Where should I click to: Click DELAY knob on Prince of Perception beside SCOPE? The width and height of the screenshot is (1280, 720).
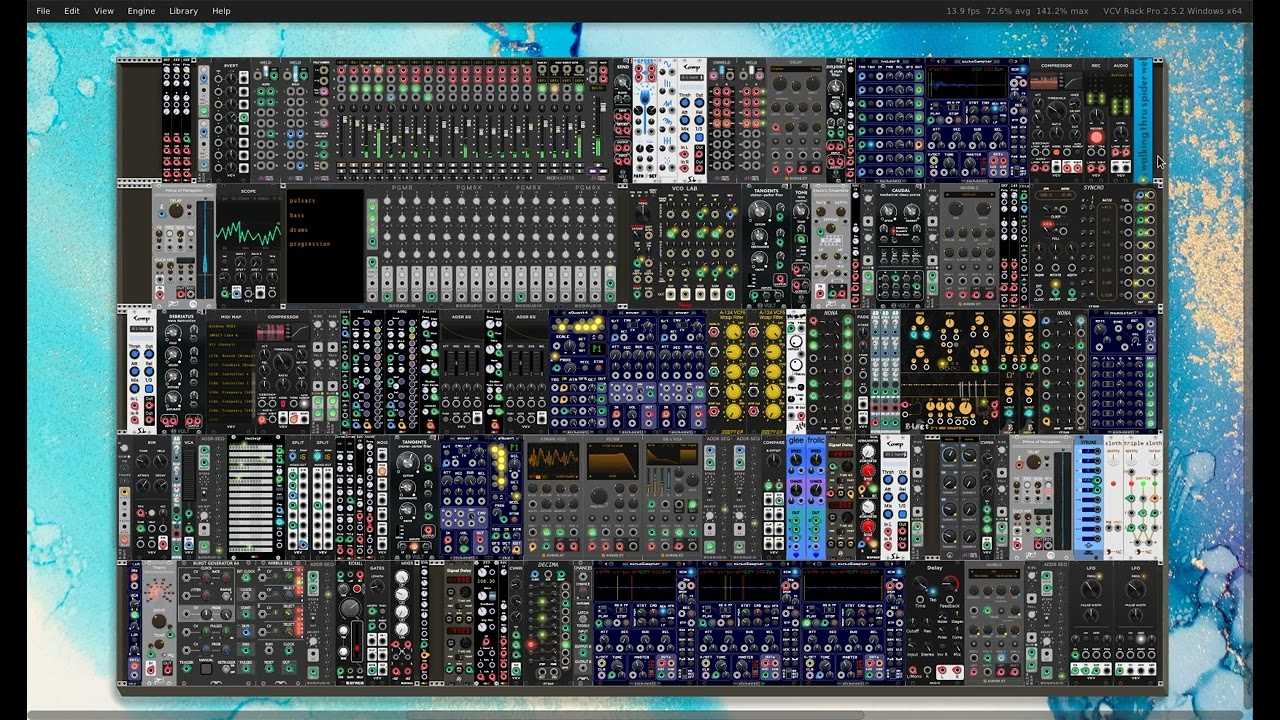pyautogui.click(x=176, y=212)
